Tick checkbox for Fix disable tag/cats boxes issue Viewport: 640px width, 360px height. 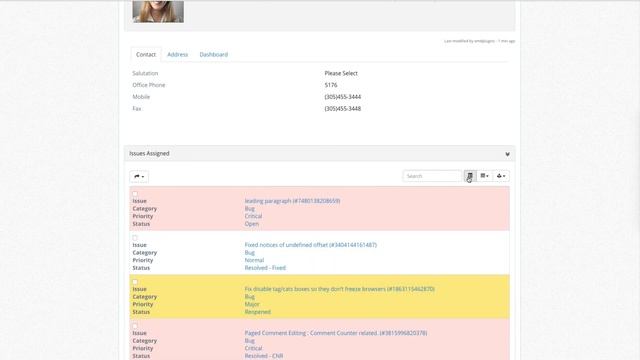tap(135, 282)
